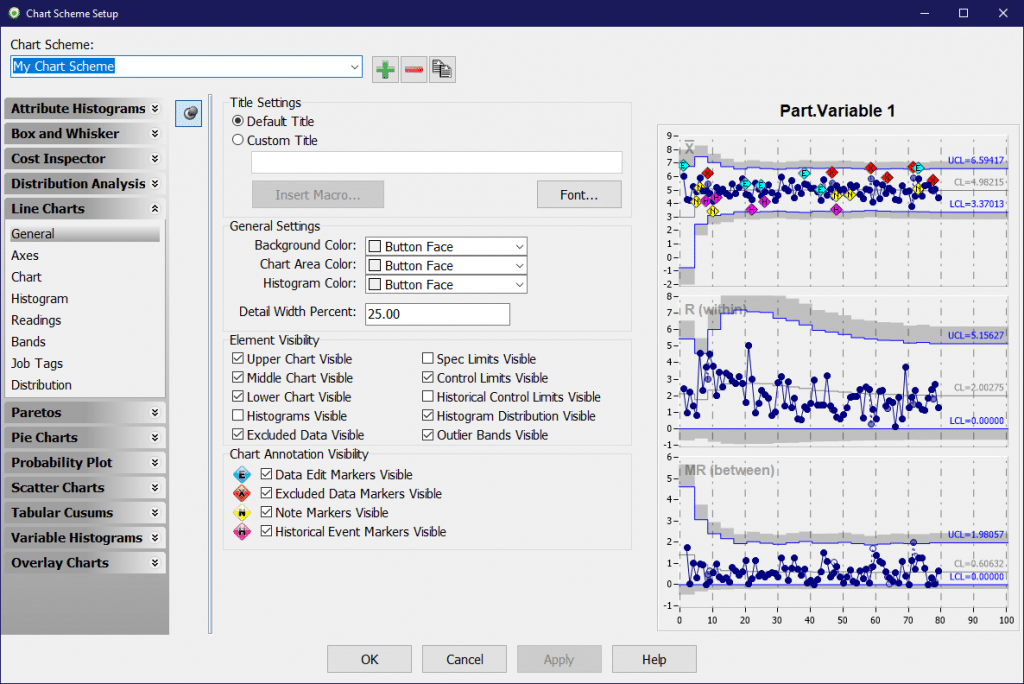Click the red minus remove scheme icon

pos(413,69)
